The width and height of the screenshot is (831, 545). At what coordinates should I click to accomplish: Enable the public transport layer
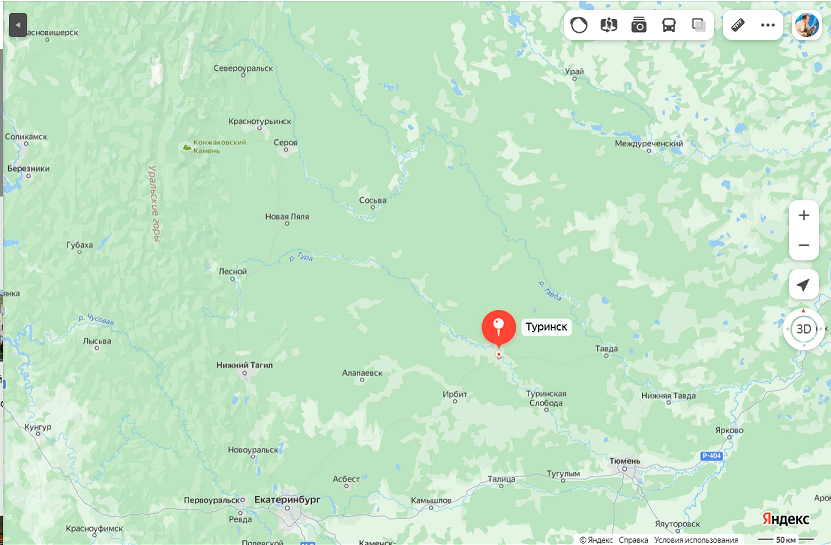coord(669,25)
